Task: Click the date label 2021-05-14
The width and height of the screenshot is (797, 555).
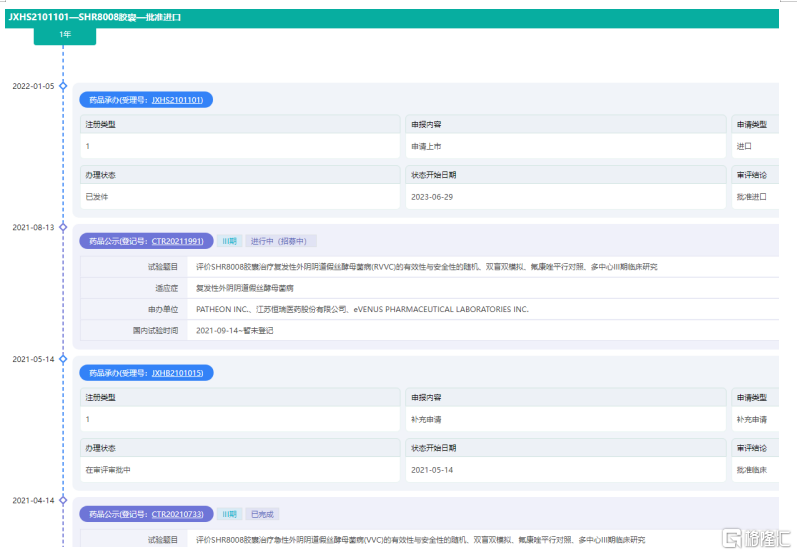Action: 33,359
